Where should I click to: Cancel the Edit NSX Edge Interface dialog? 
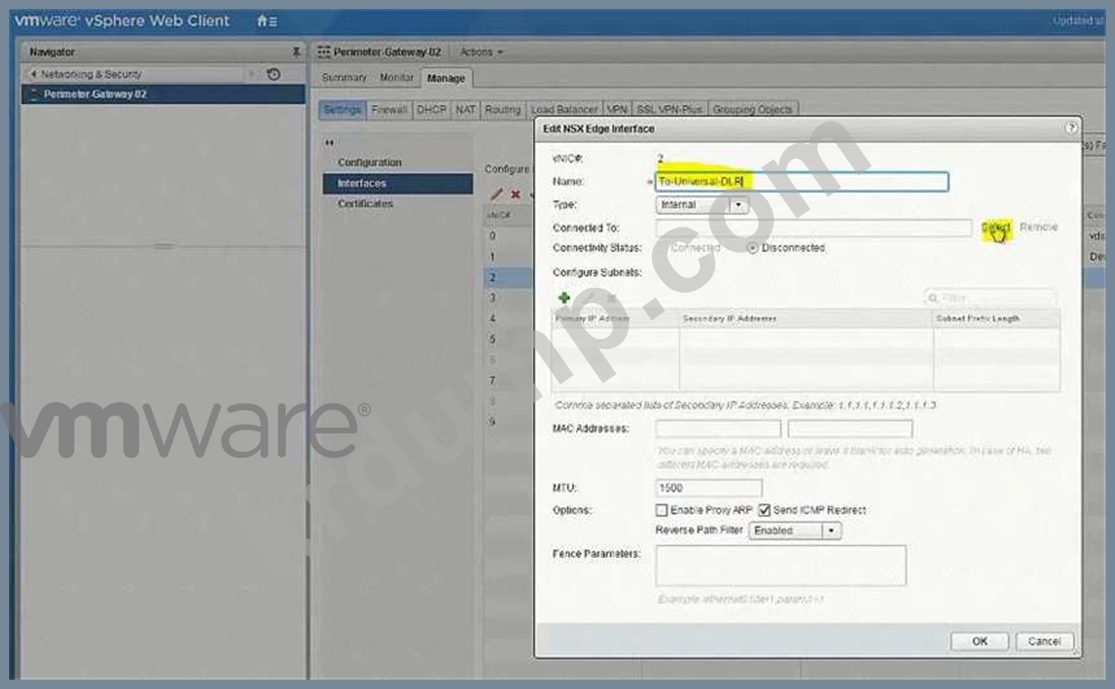[x=1044, y=641]
